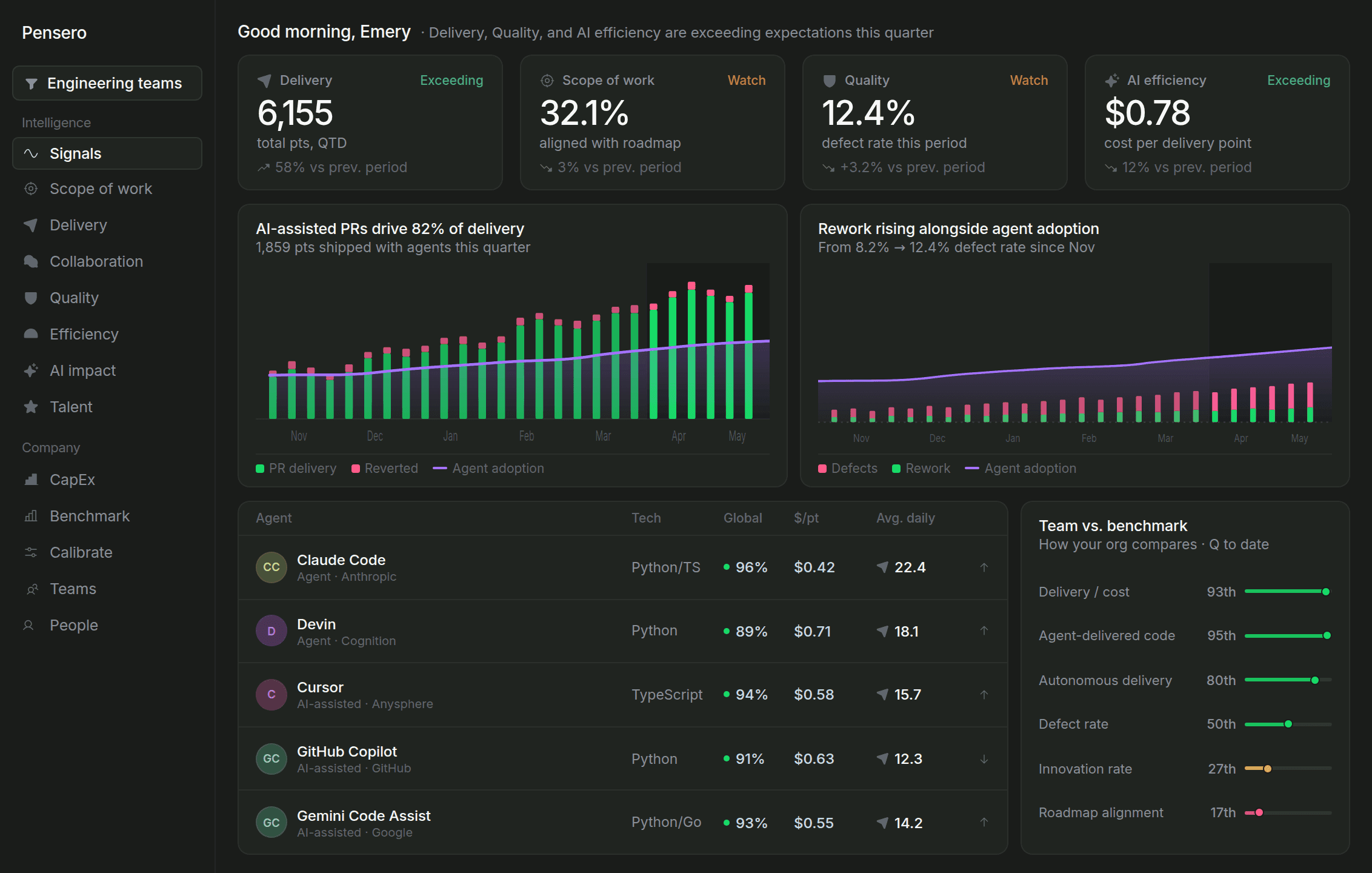Toggle Agent adoption legend in rework chart
Image resolution: width=1372 pixels, height=873 pixels.
pos(1021,468)
